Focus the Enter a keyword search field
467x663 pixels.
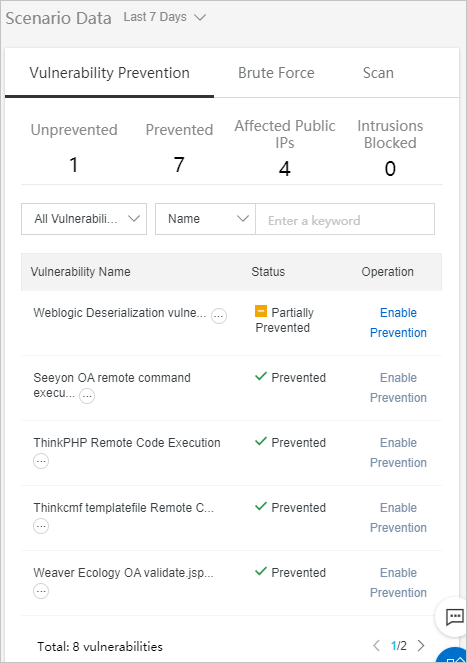[x=345, y=219]
